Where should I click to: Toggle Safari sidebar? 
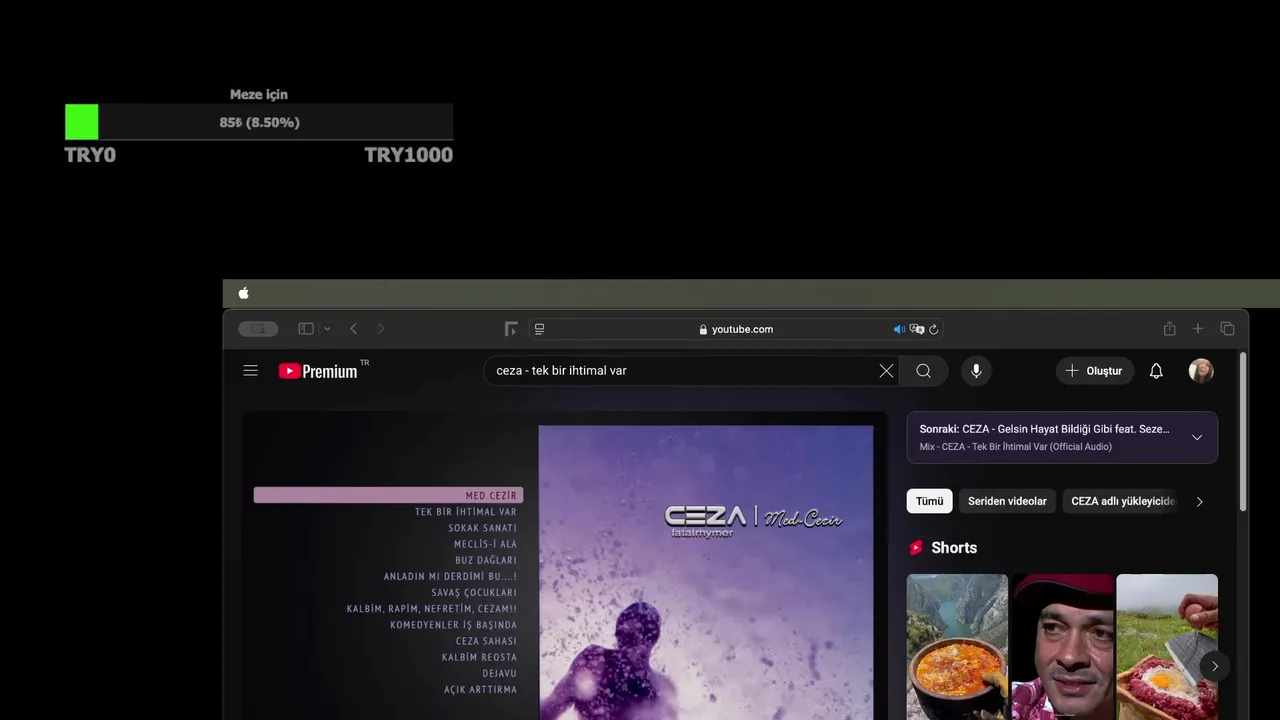click(306, 329)
